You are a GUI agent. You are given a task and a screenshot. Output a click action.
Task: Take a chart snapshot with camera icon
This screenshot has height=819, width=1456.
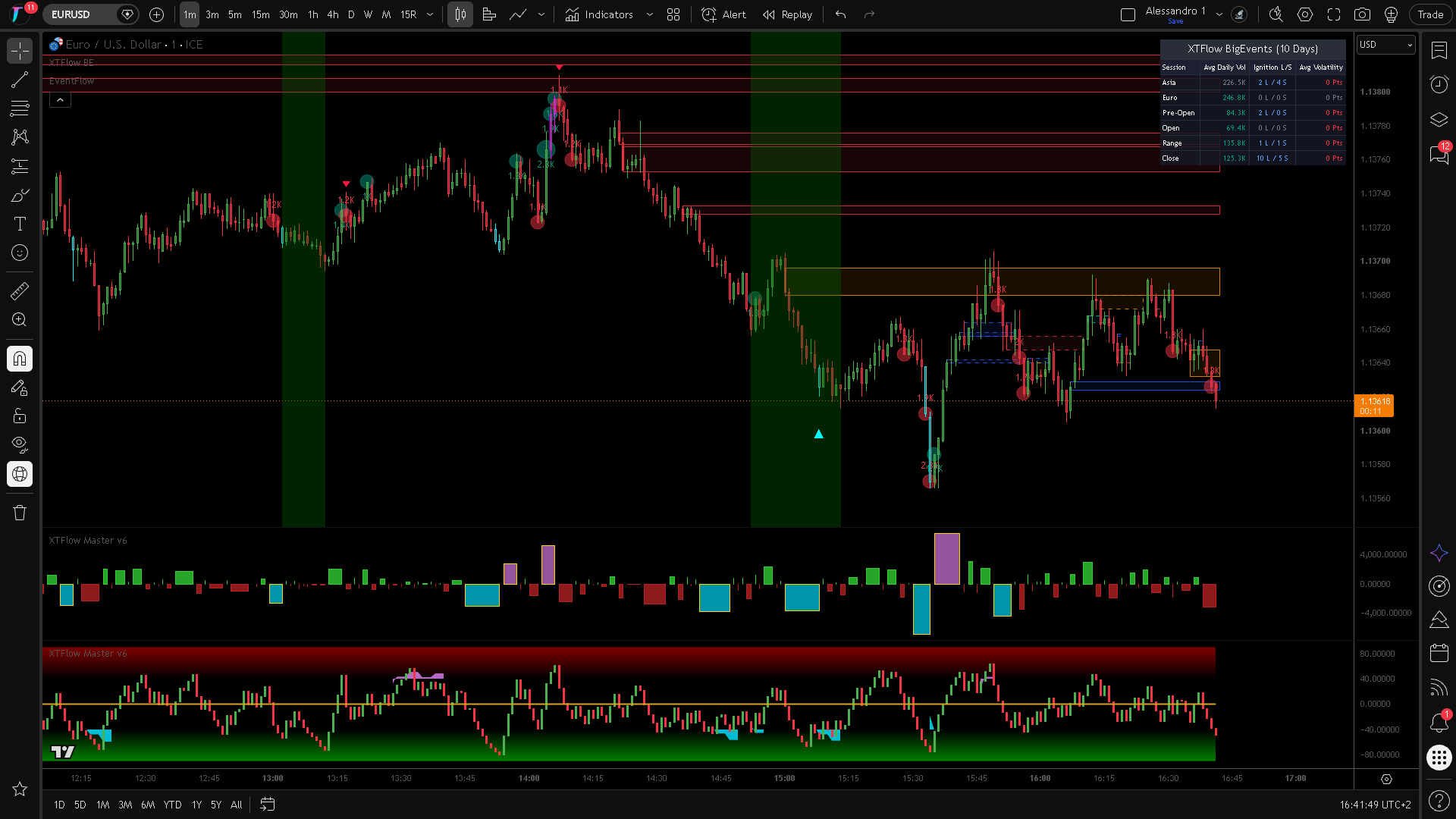click(1362, 14)
